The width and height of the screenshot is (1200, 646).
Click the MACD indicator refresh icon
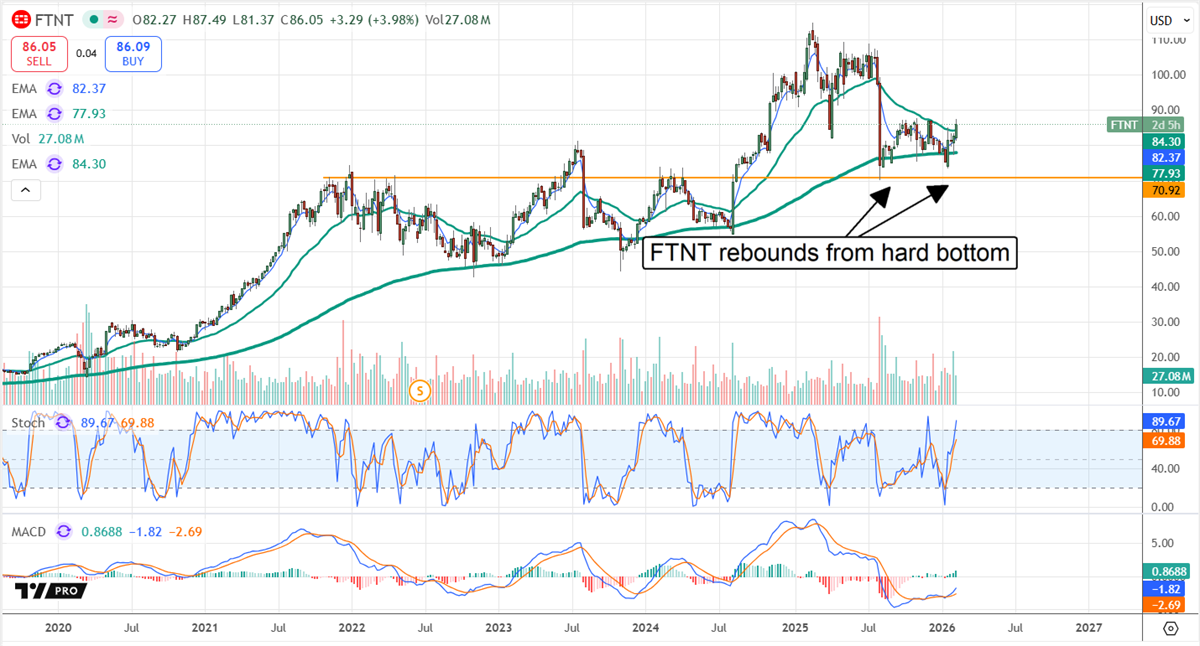point(62,532)
